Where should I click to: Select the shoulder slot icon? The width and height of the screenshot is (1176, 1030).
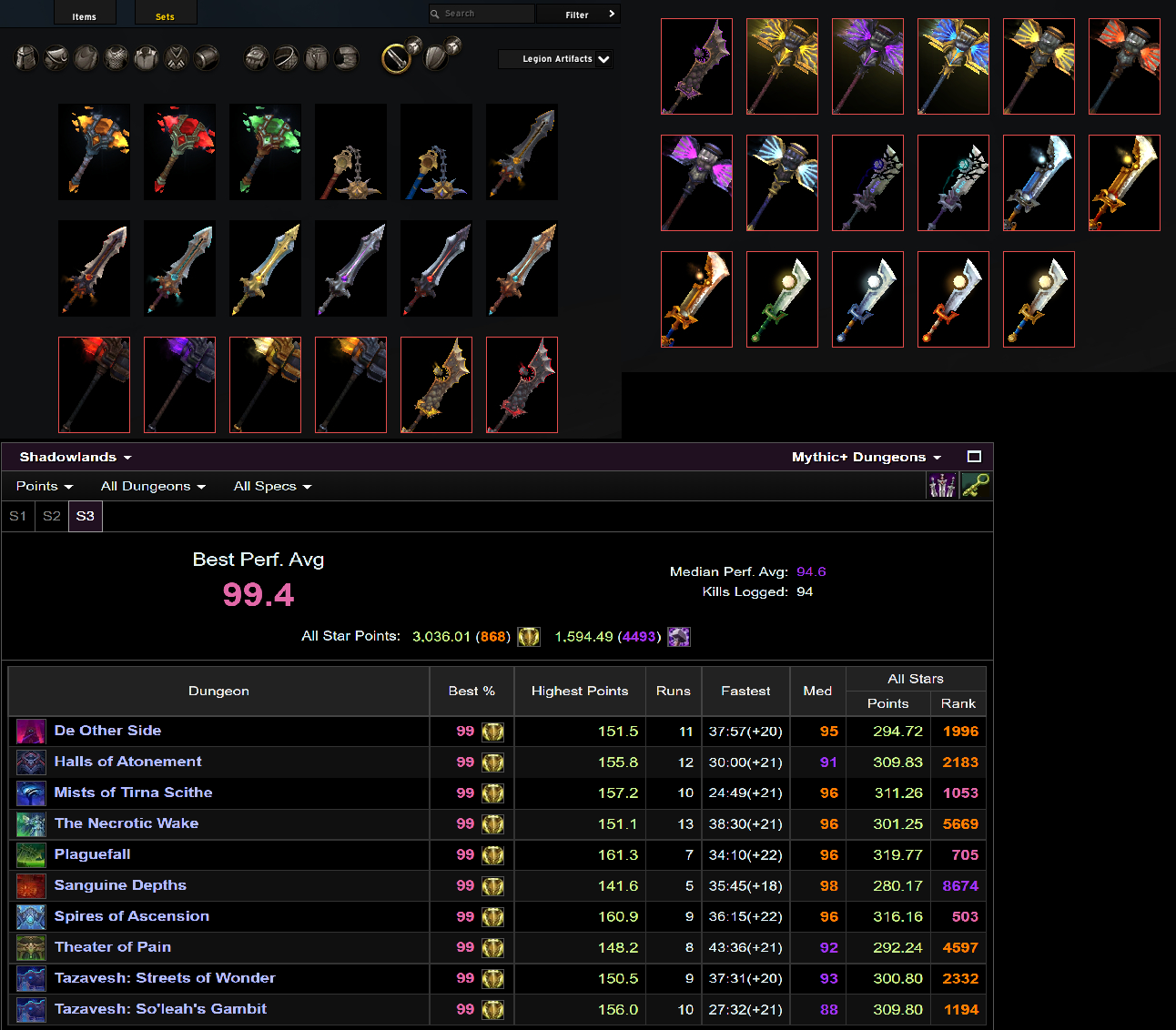pos(56,58)
